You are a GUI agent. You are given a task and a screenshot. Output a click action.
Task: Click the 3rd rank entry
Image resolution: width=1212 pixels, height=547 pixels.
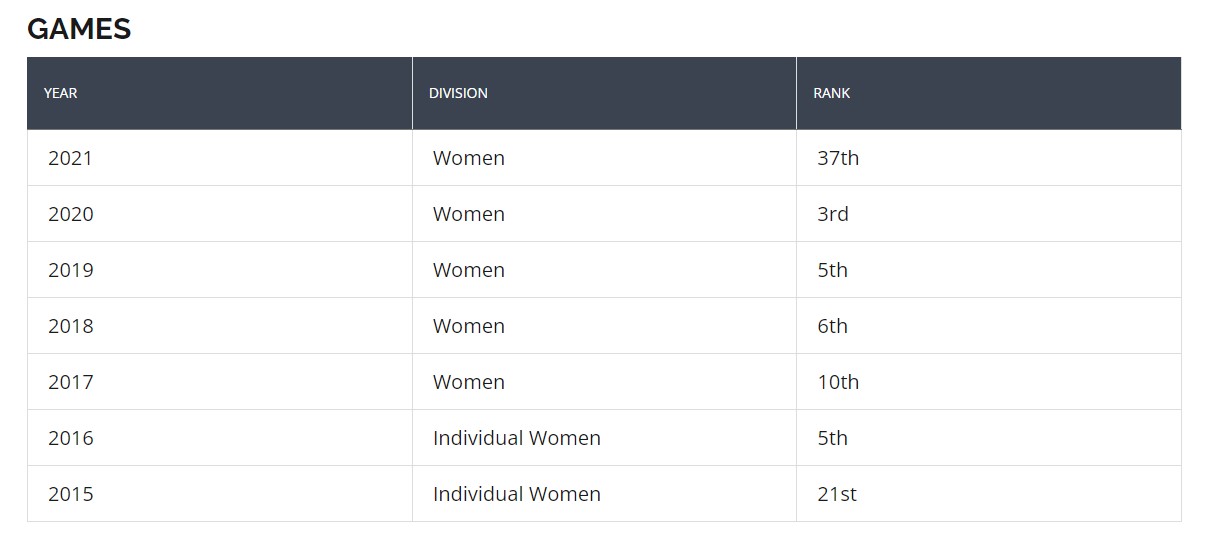point(833,214)
